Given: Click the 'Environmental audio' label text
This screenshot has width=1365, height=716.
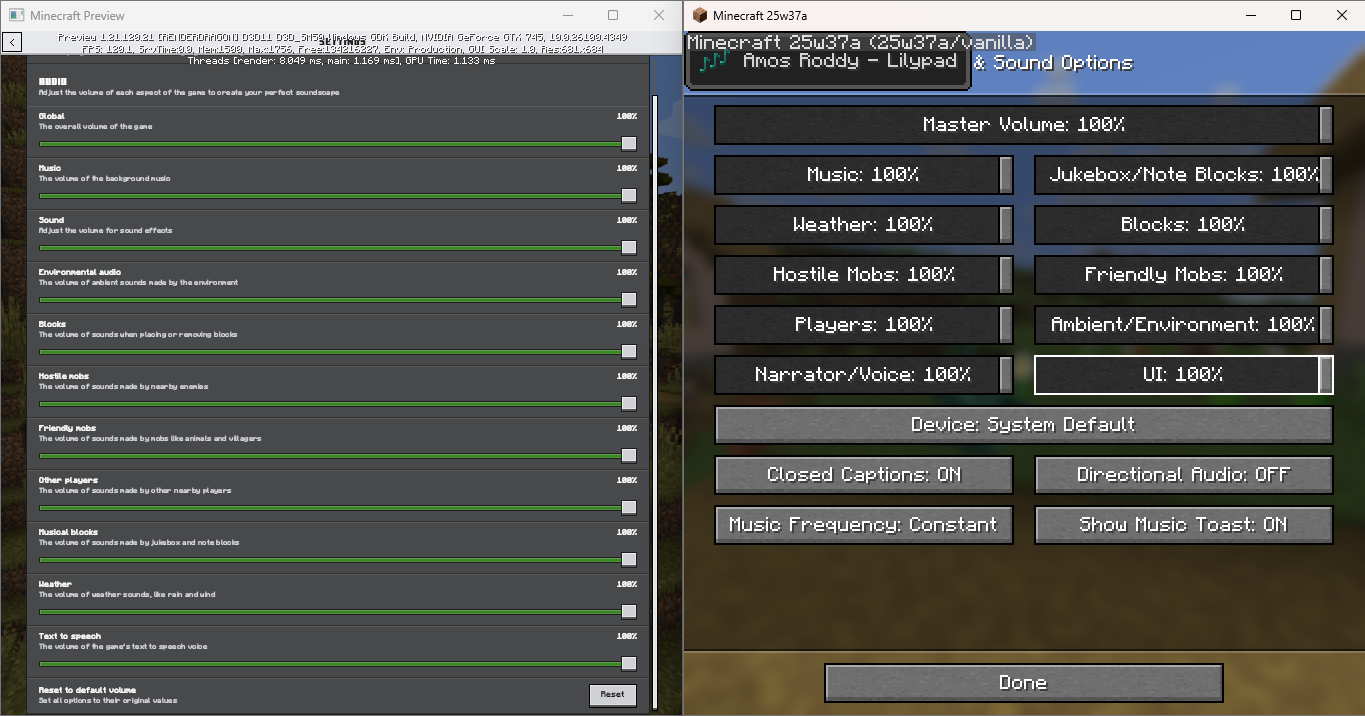Looking at the screenshot, I should (80, 272).
